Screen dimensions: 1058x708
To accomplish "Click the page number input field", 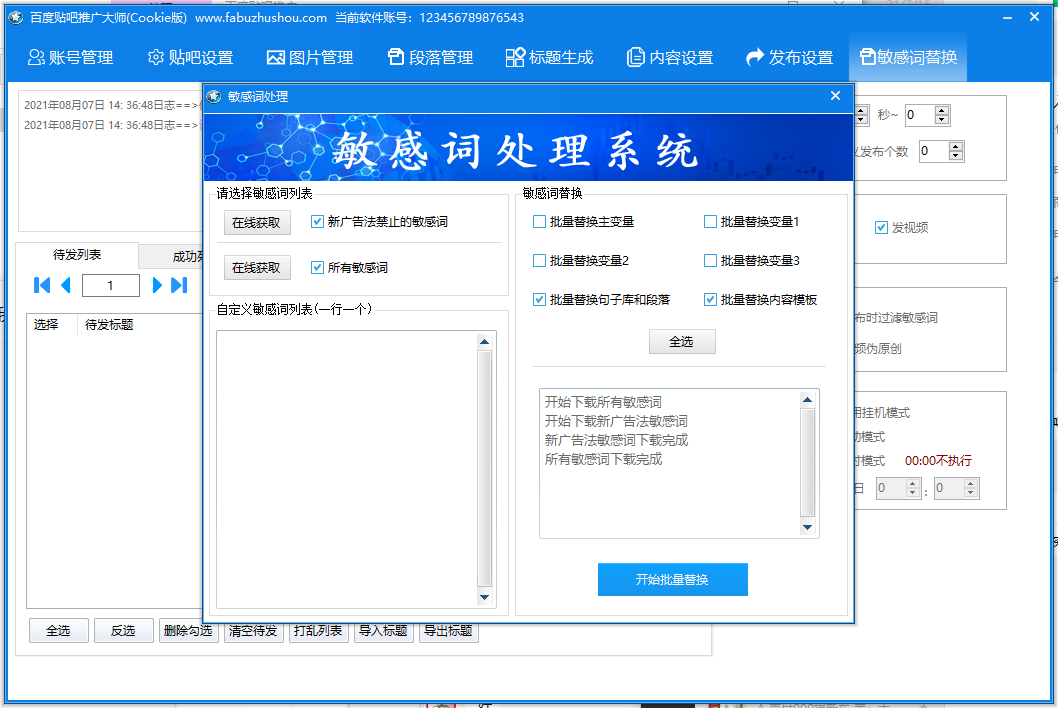I will pyautogui.click(x=110, y=286).
